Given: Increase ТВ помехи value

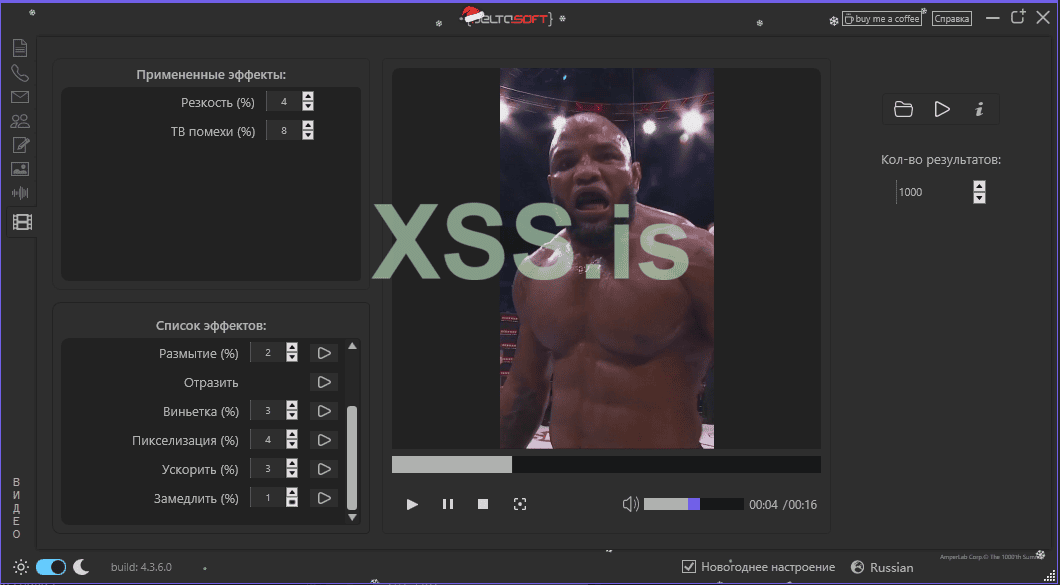Looking at the screenshot, I should tap(308, 126).
